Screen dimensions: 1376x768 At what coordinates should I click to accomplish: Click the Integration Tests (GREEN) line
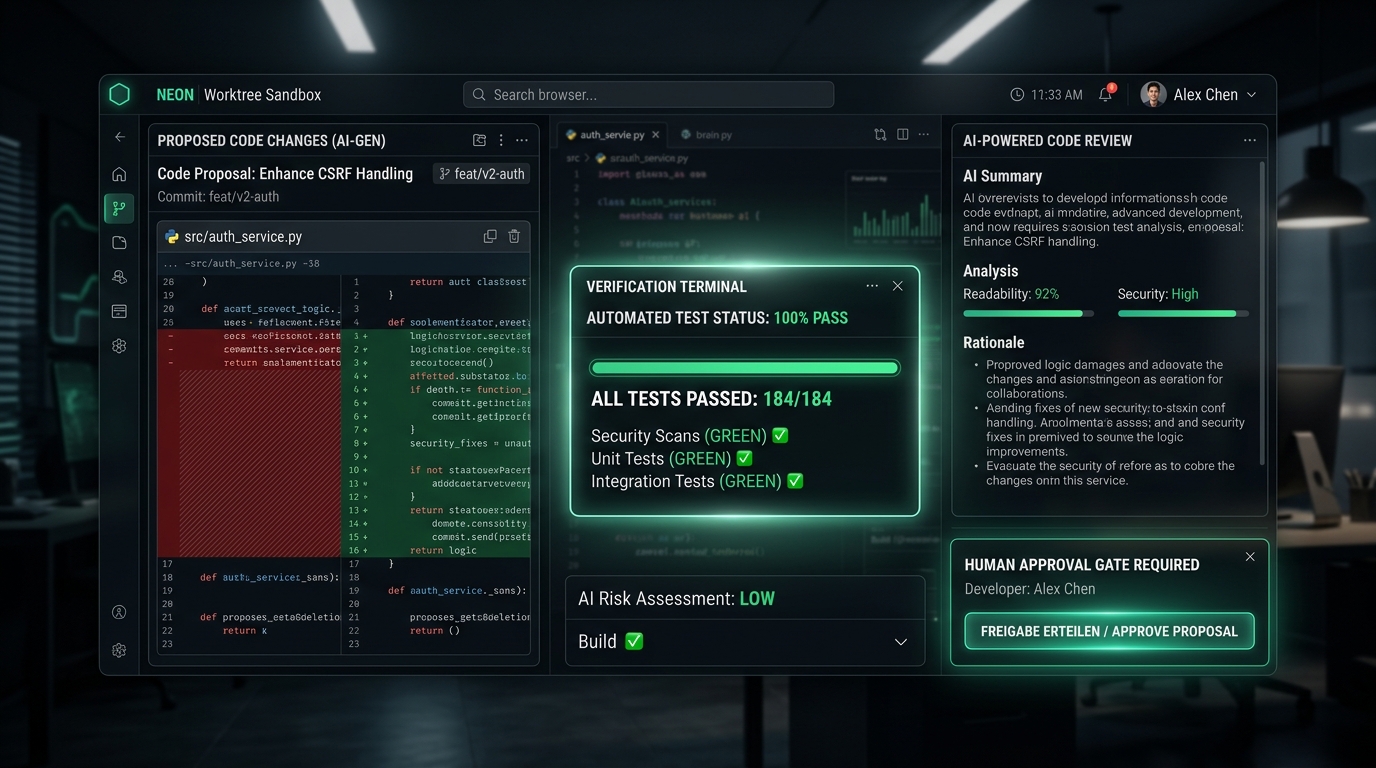pyautogui.click(x=697, y=481)
